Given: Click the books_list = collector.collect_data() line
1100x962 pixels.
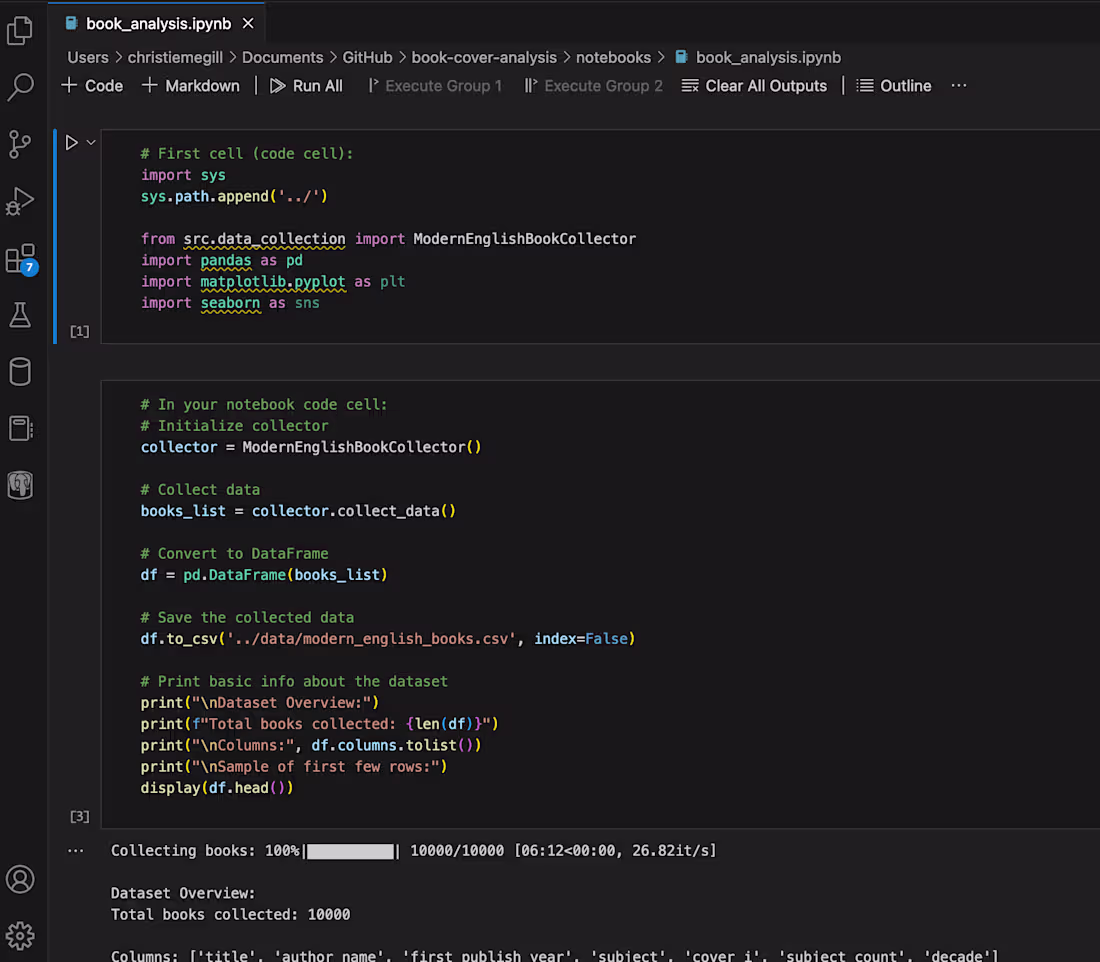Looking at the screenshot, I should [x=298, y=511].
